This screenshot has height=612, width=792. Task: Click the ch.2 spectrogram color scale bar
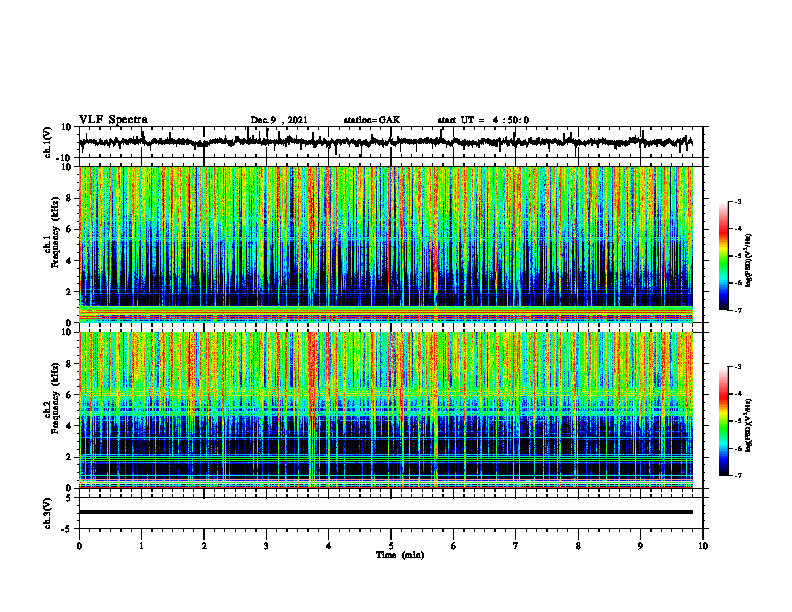tap(723, 421)
